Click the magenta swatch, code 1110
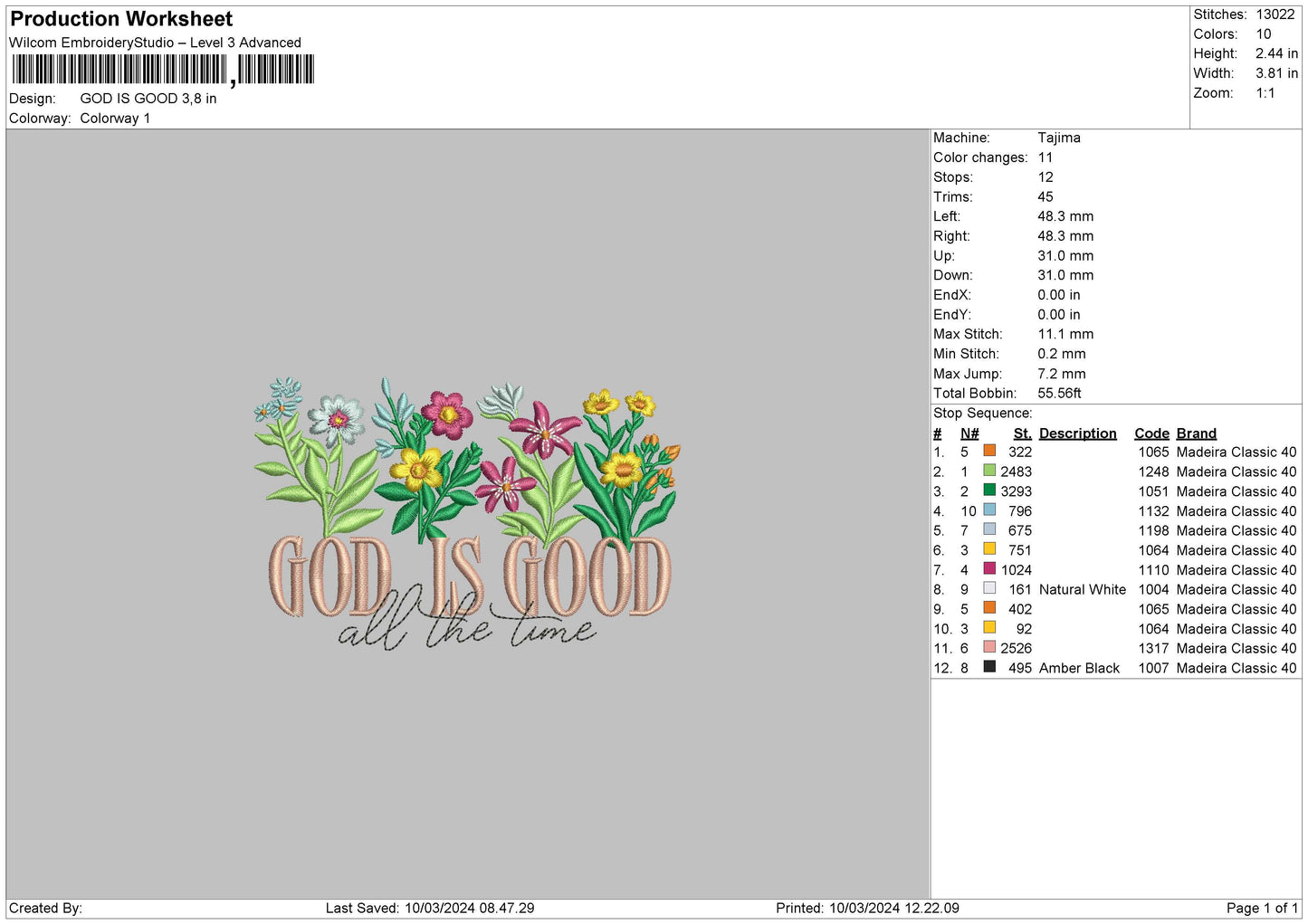This screenshot has width=1308, height=924. click(989, 568)
